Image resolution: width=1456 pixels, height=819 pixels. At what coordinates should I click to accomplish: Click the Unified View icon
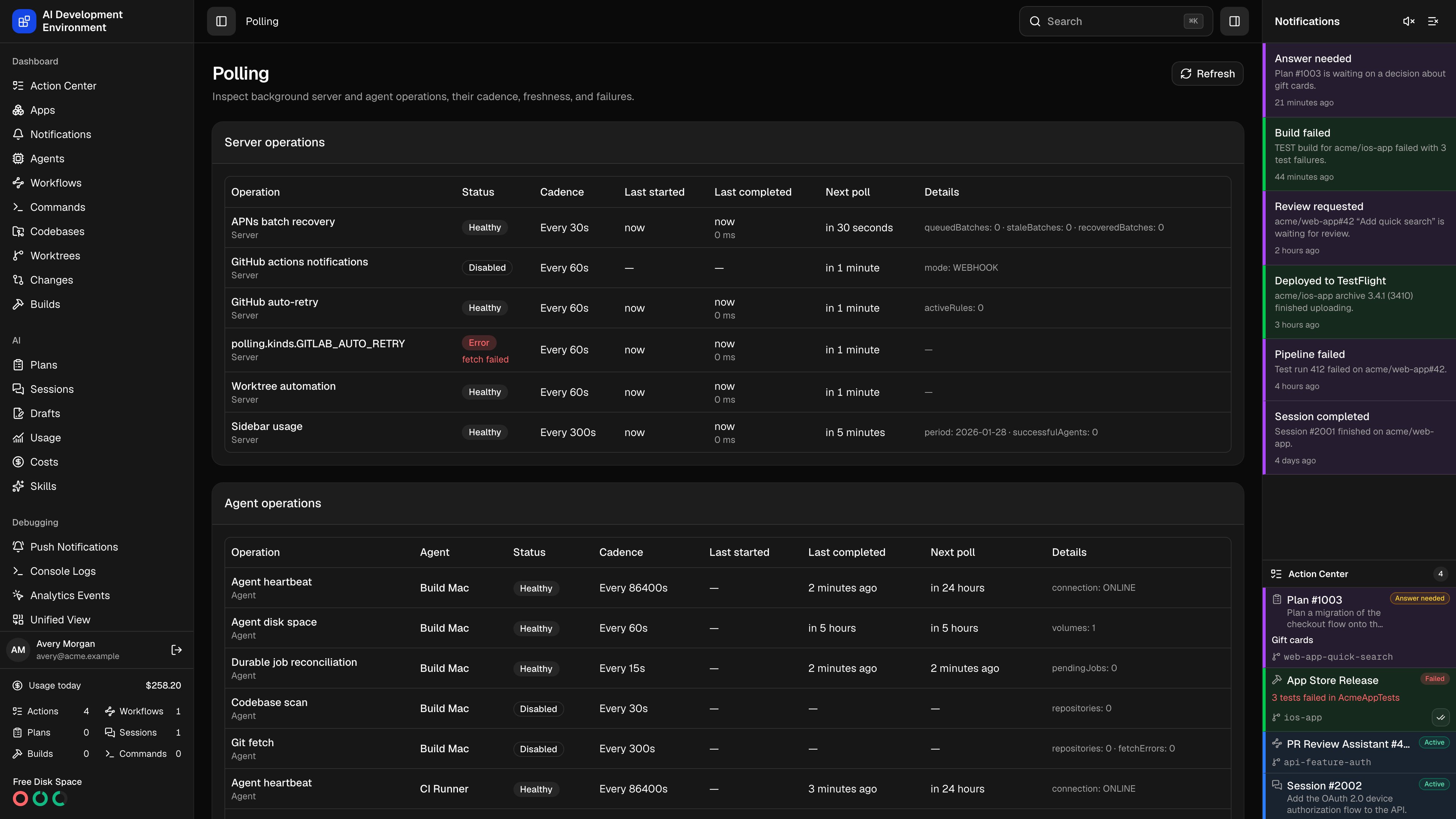click(18, 620)
